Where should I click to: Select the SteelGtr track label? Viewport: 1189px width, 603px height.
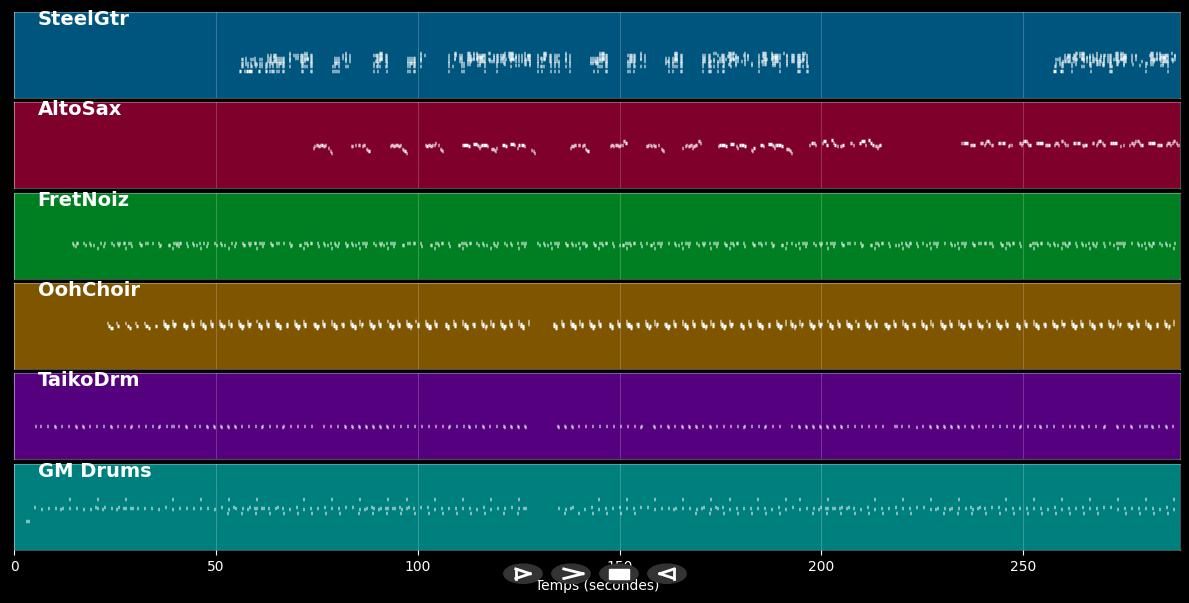[83, 19]
